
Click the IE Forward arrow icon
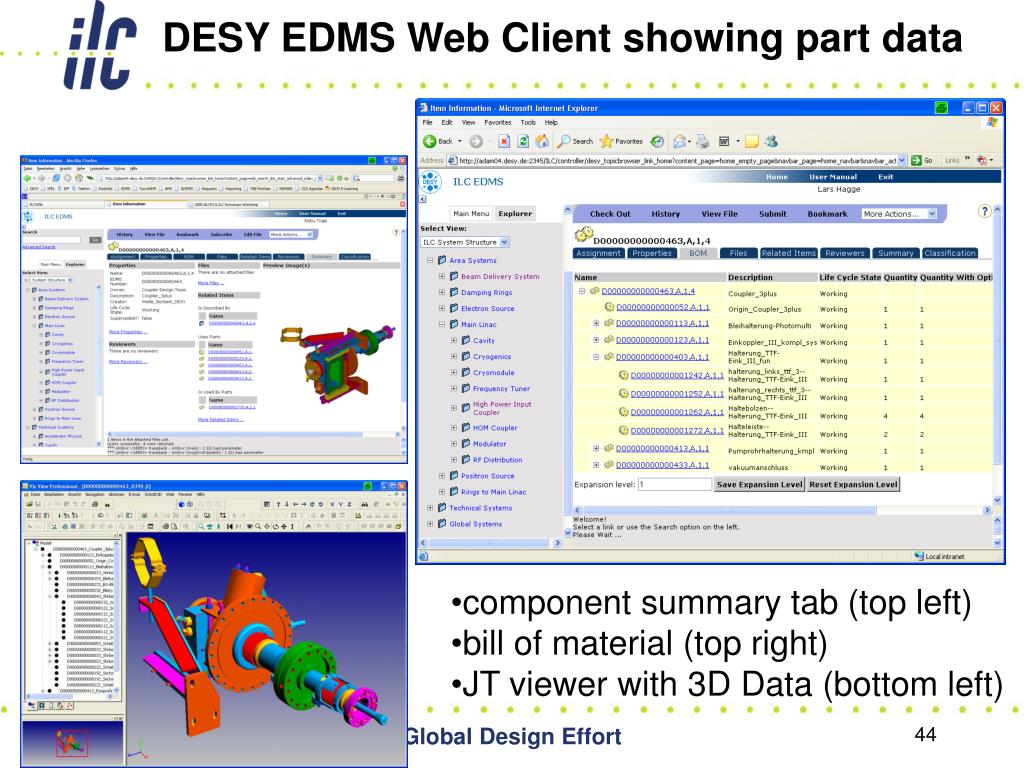476,141
